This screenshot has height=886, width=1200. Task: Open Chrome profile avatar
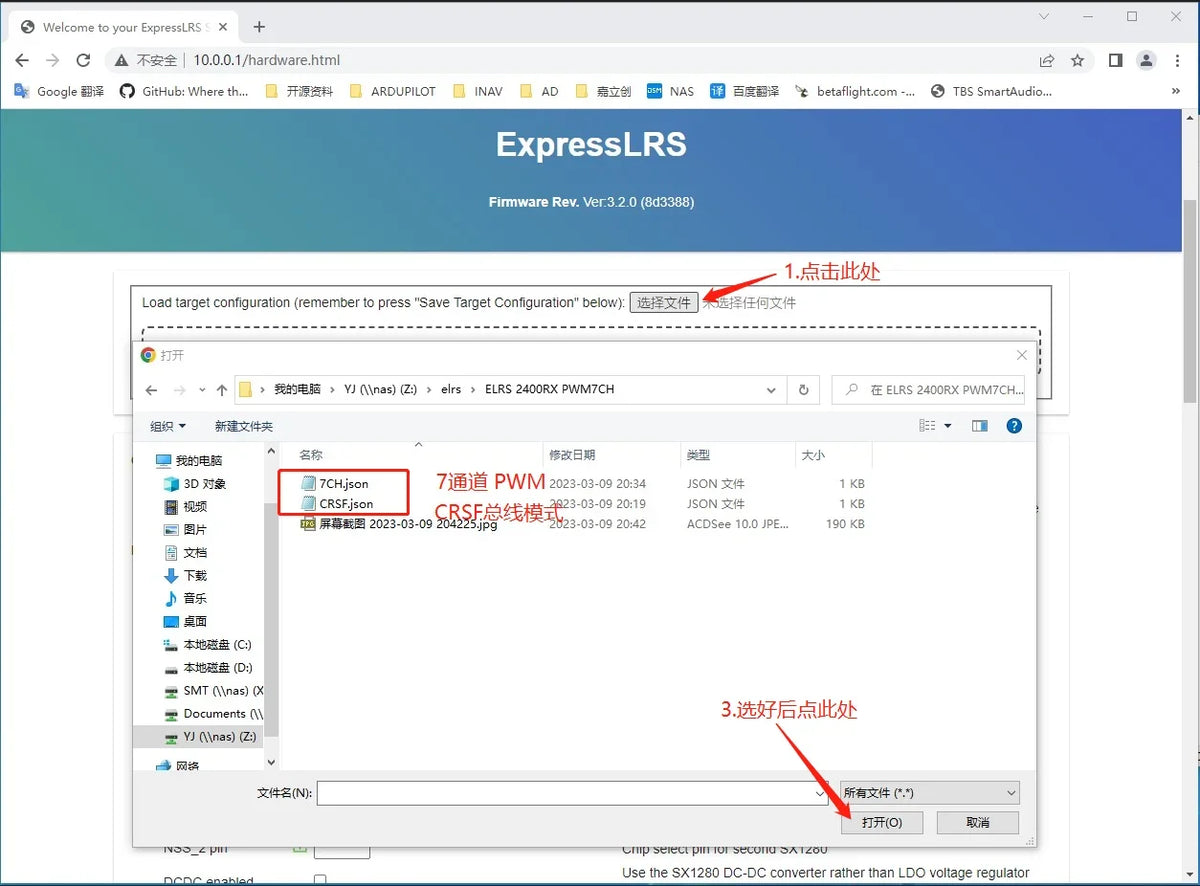pyautogui.click(x=1146, y=60)
